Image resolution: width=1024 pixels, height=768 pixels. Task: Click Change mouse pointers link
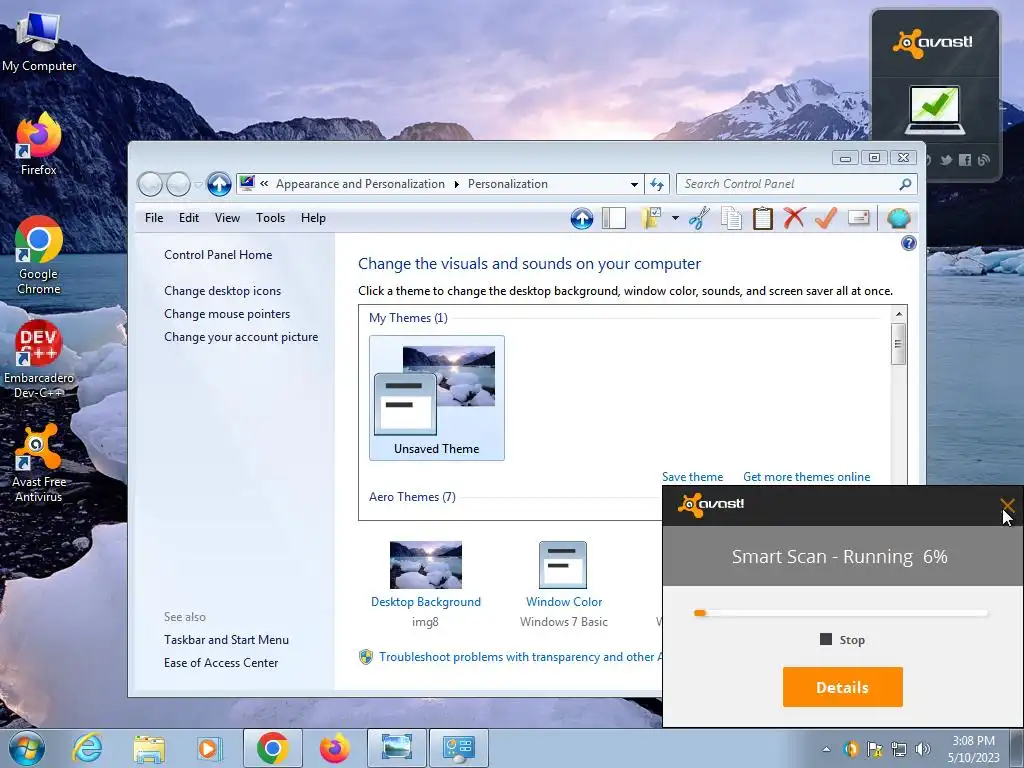[x=227, y=313]
